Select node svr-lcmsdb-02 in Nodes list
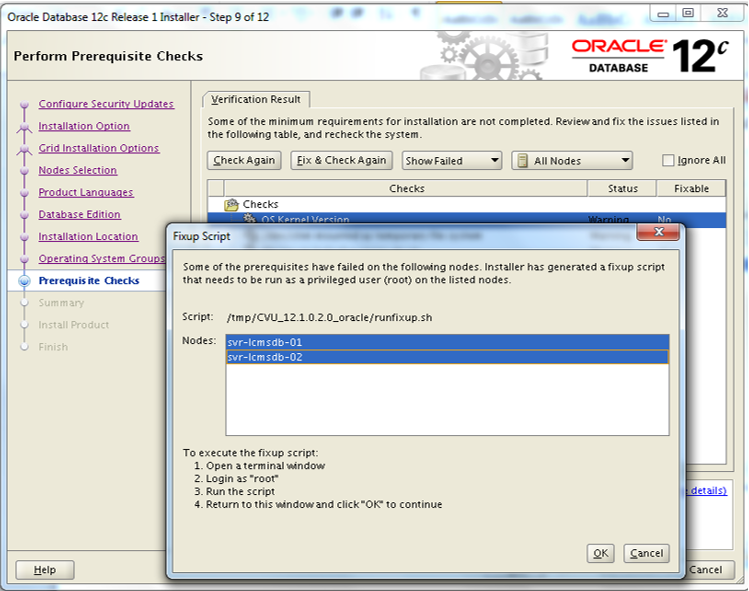 pos(447,357)
